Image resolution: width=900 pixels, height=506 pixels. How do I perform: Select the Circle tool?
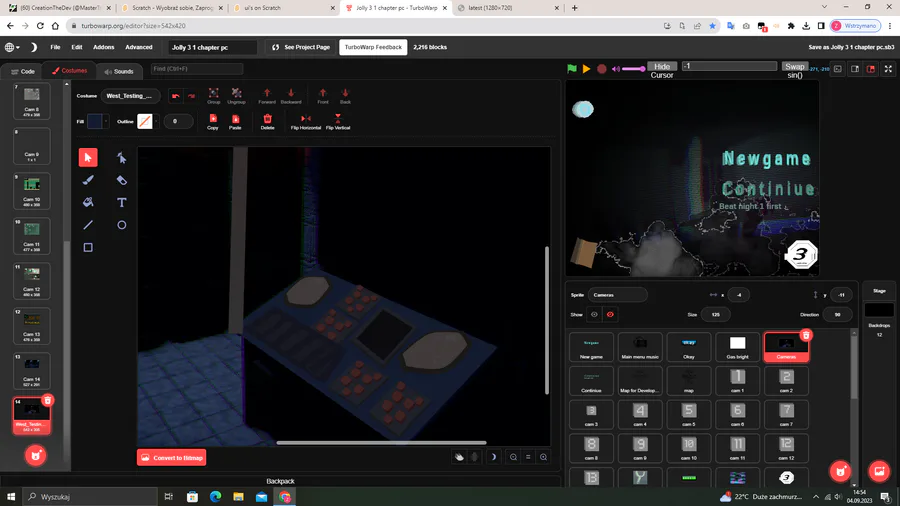122,225
